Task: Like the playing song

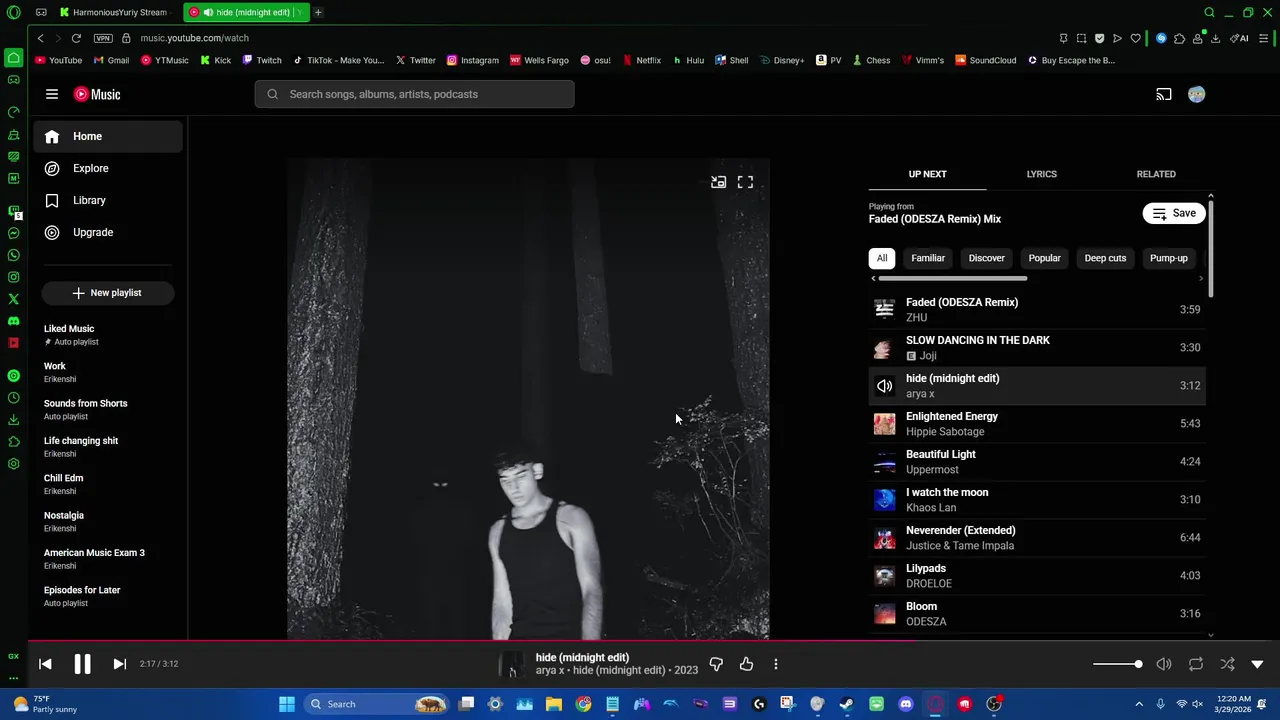Action: click(746, 664)
